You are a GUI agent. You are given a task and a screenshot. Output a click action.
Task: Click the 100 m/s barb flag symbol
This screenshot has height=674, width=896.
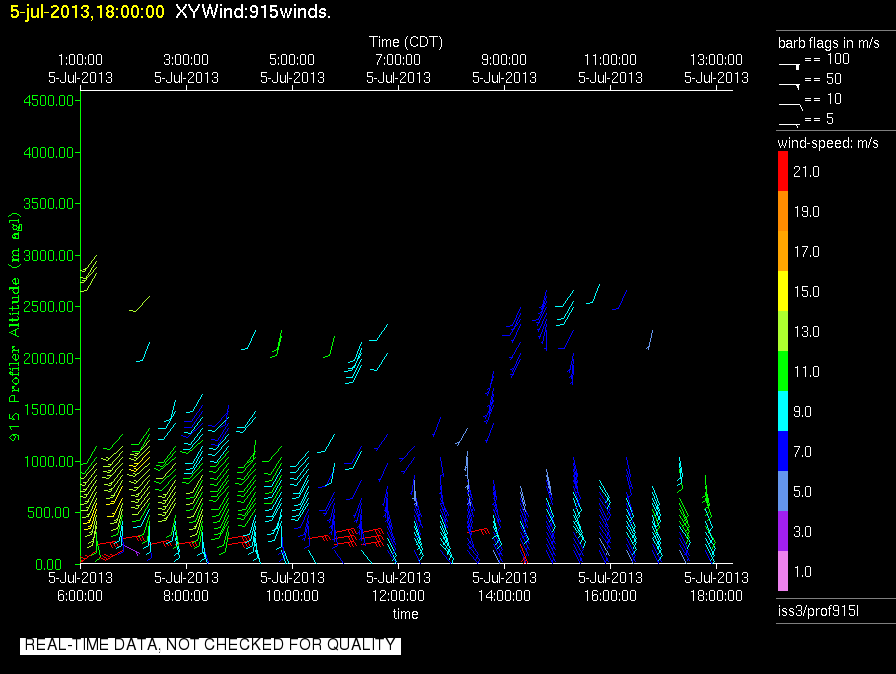click(790, 62)
